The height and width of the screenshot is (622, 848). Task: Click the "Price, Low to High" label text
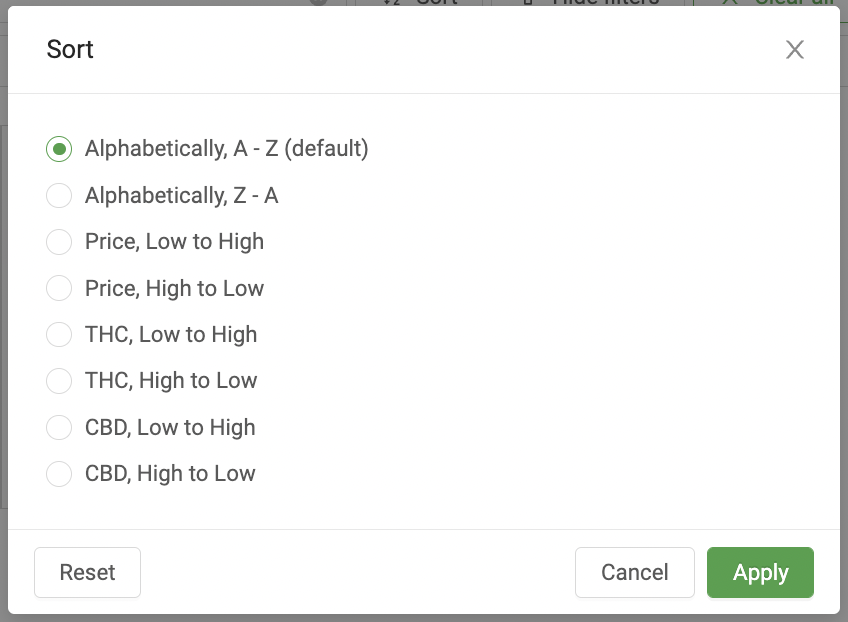(174, 242)
